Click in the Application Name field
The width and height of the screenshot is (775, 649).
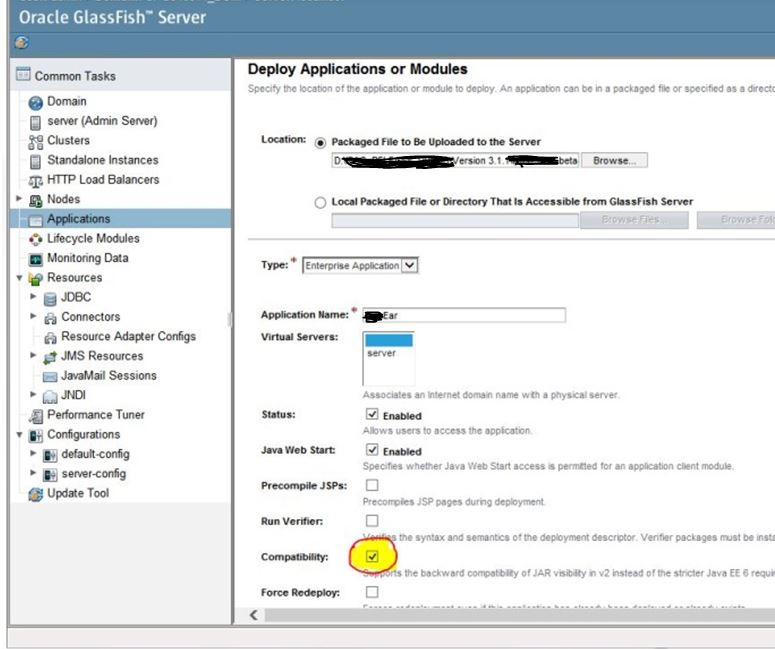pos(464,315)
